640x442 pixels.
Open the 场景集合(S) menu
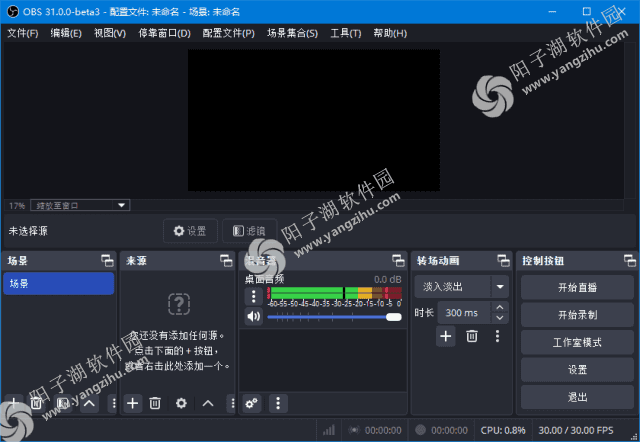click(x=292, y=33)
